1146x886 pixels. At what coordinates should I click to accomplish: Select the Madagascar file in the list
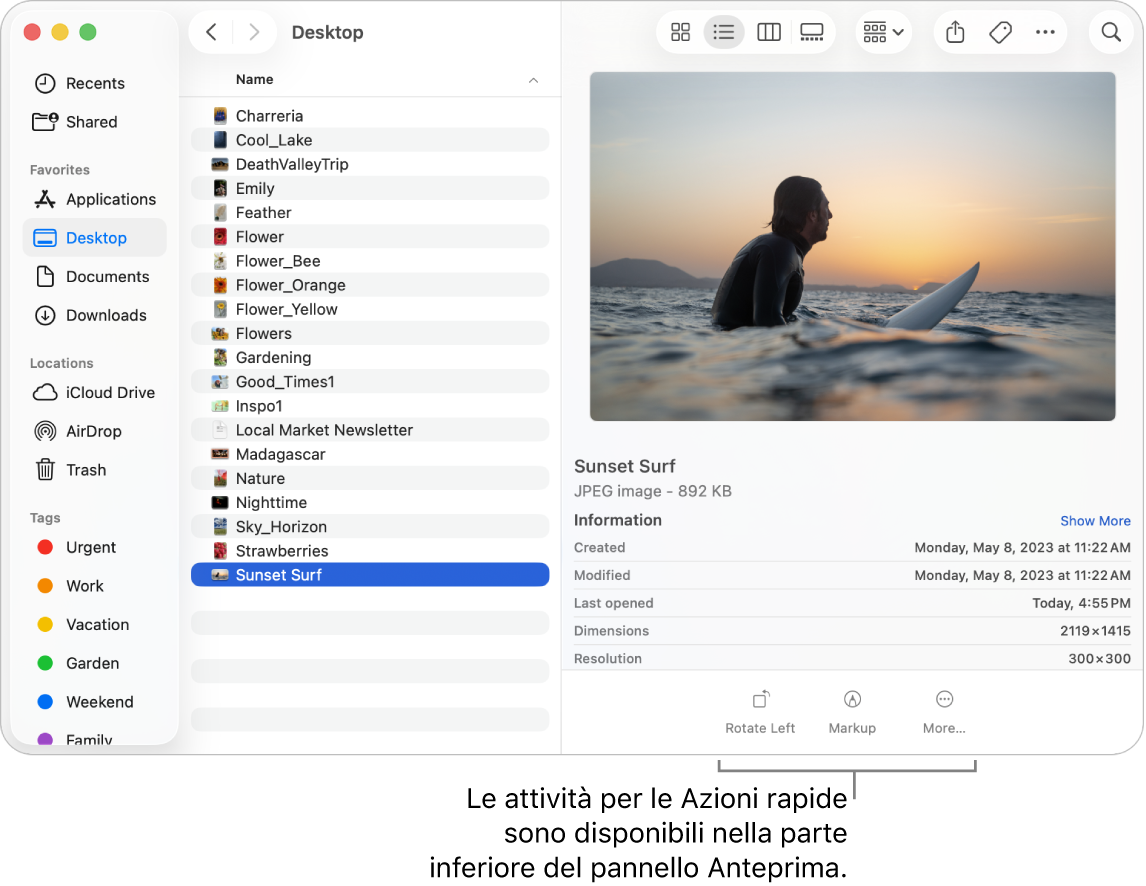pyautogui.click(x=280, y=454)
